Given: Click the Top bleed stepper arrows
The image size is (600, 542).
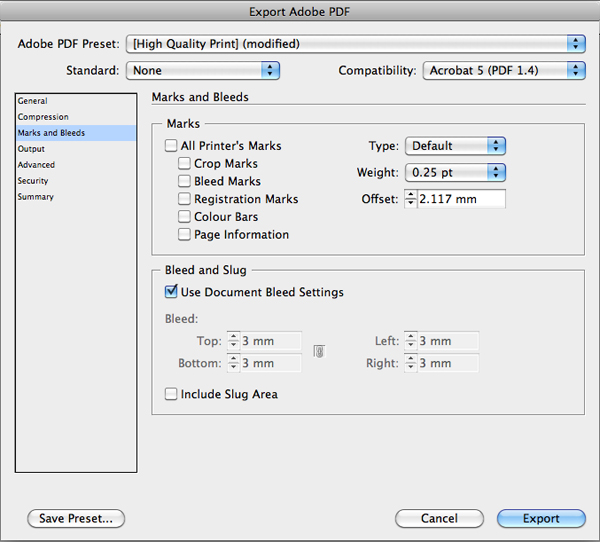Looking at the screenshot, I should [233, 341].
